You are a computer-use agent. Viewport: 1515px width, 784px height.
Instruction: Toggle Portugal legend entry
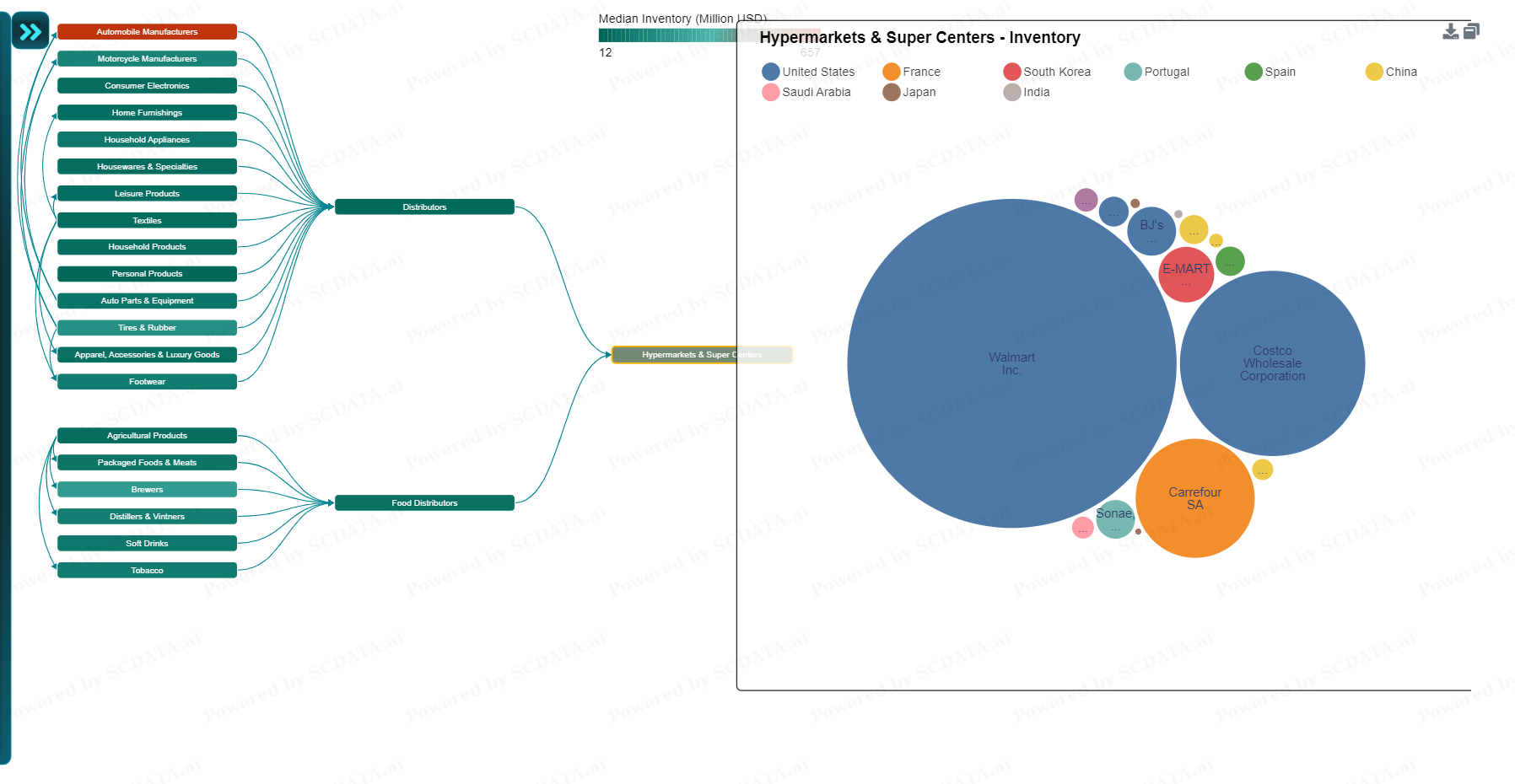[1156, 72]
